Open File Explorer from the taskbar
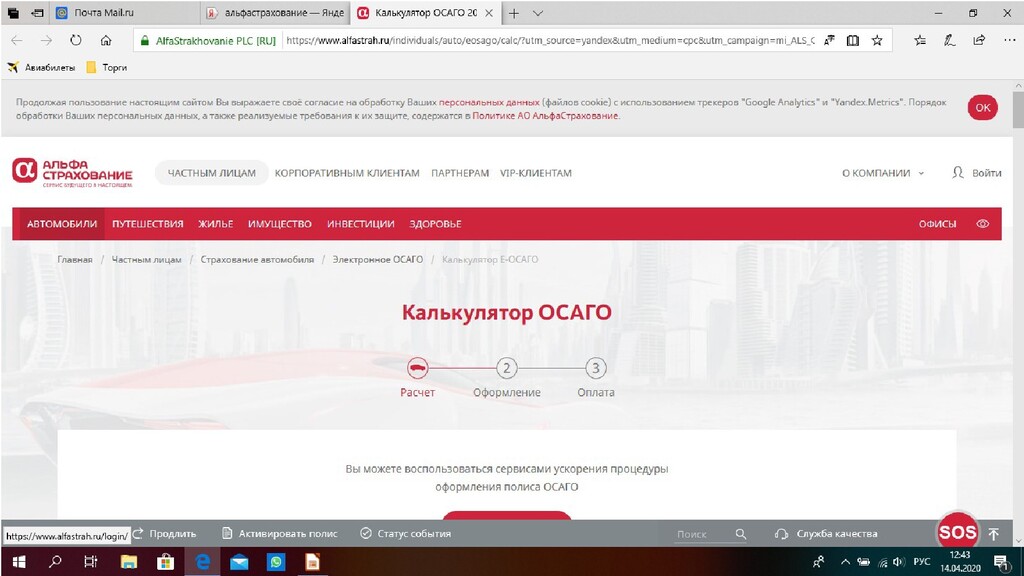 pos(129,562)
